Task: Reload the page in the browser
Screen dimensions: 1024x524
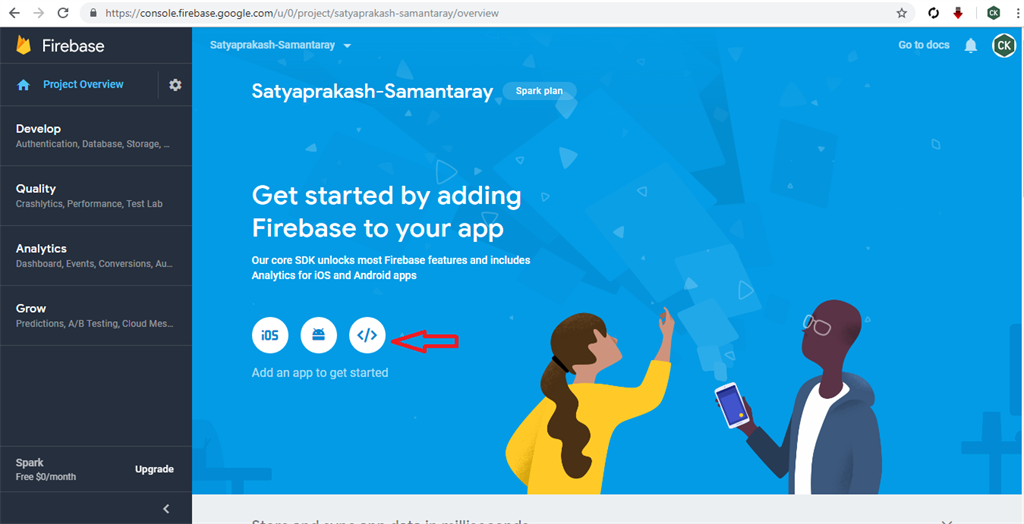Action: (63, 12)
